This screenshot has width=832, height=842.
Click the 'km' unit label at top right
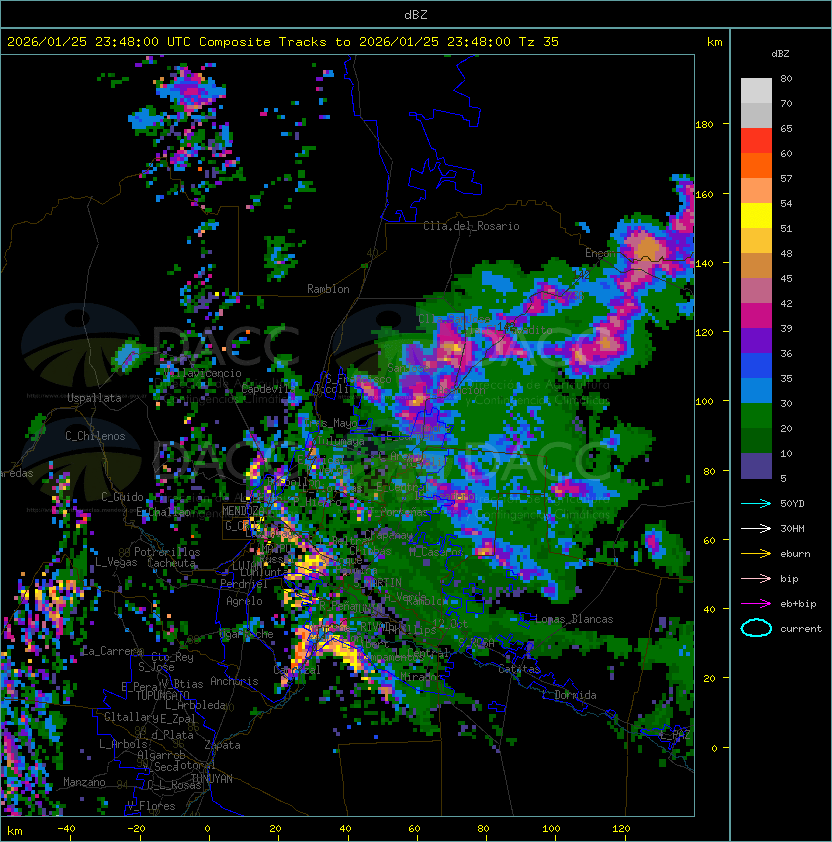[x=714, y=42]
